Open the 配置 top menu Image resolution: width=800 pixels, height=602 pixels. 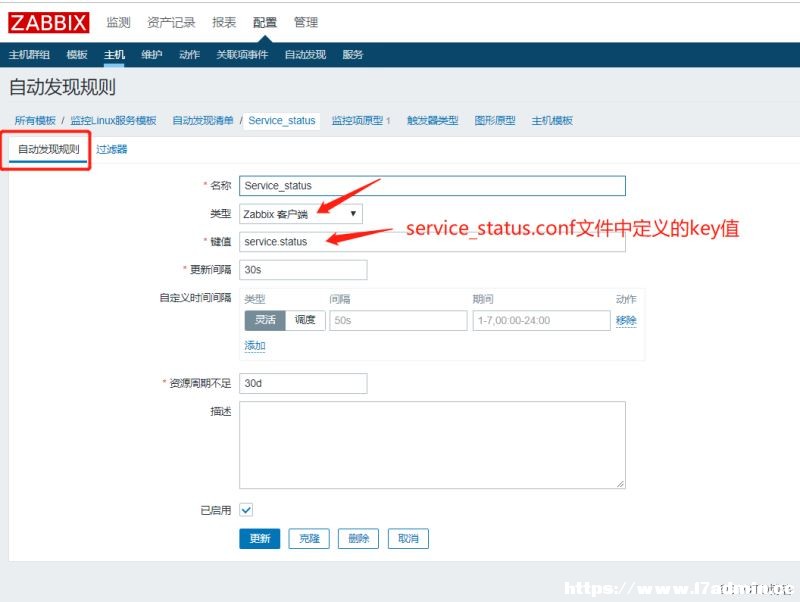(x=265, y=22)
